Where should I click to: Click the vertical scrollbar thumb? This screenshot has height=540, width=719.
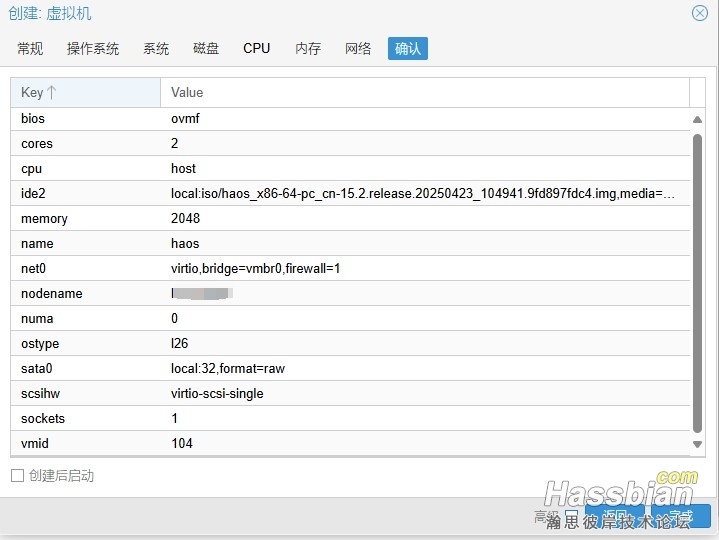click(x=697, y=283)
